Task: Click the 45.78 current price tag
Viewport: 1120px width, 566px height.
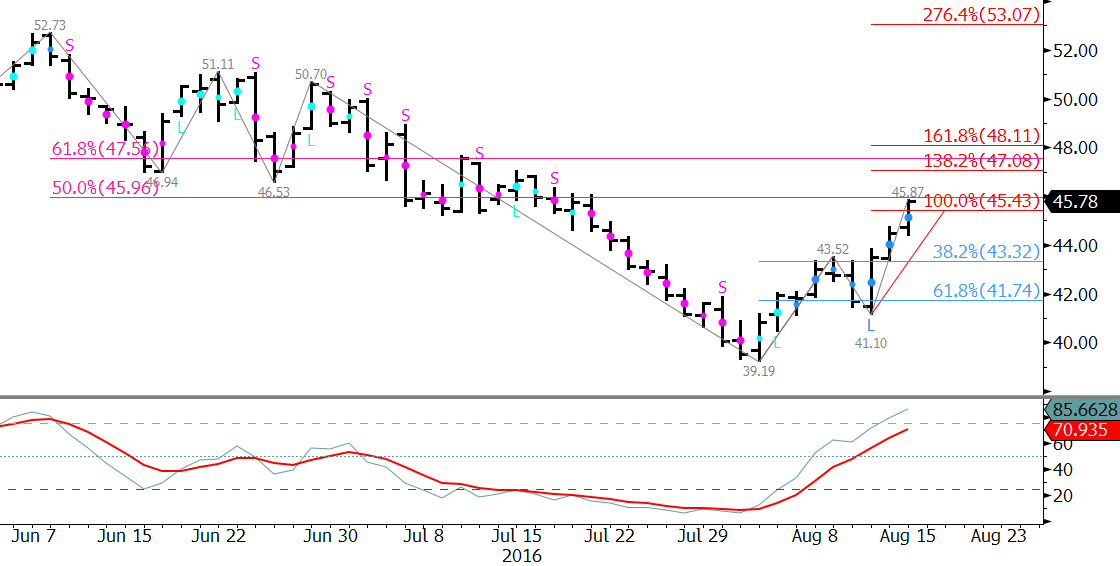Action: [x=1081, y=202]
